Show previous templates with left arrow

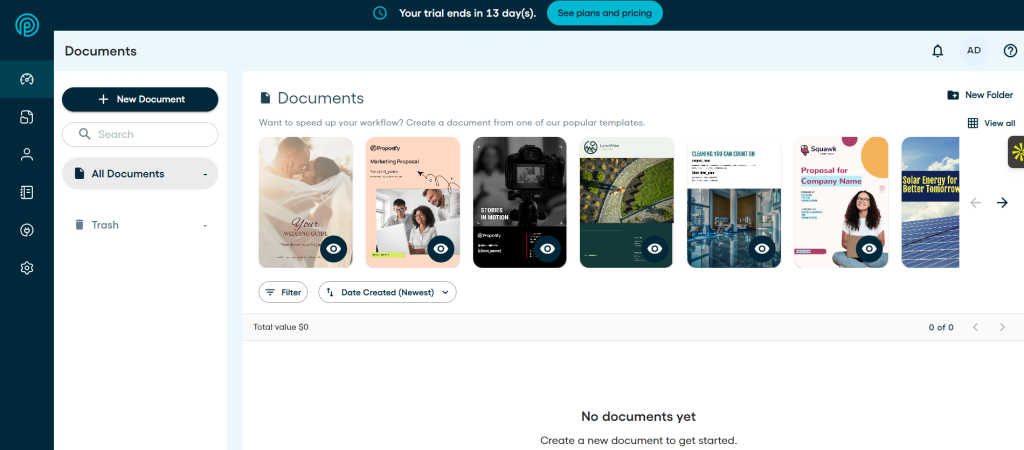point(976,203)
